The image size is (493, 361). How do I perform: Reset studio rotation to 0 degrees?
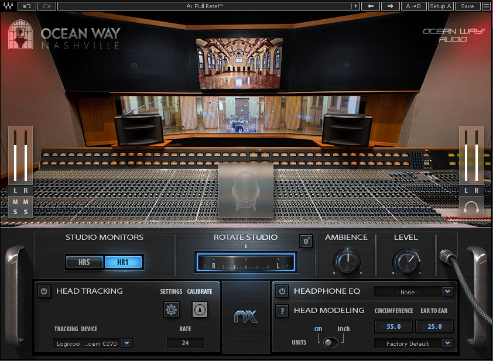306,241
